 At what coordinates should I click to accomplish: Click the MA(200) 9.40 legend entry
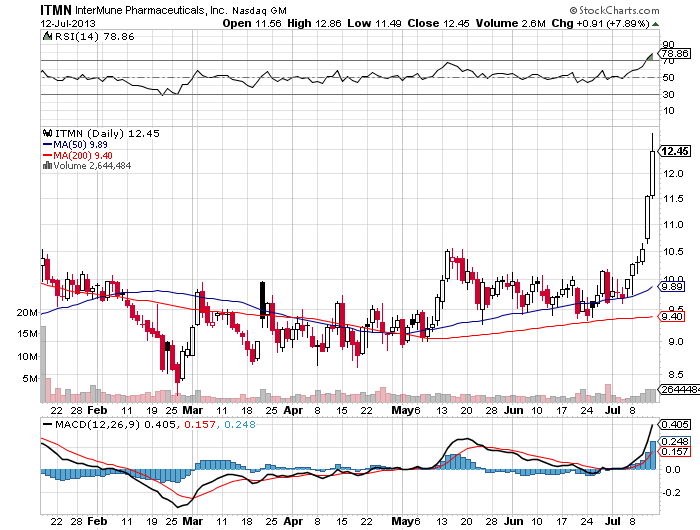pos(83,155)
